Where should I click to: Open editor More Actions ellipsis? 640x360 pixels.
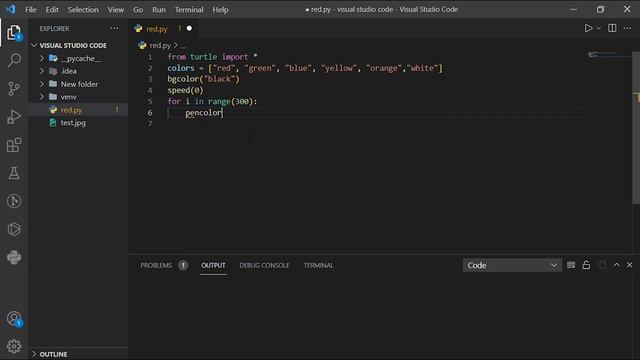[x=627, y=28]
